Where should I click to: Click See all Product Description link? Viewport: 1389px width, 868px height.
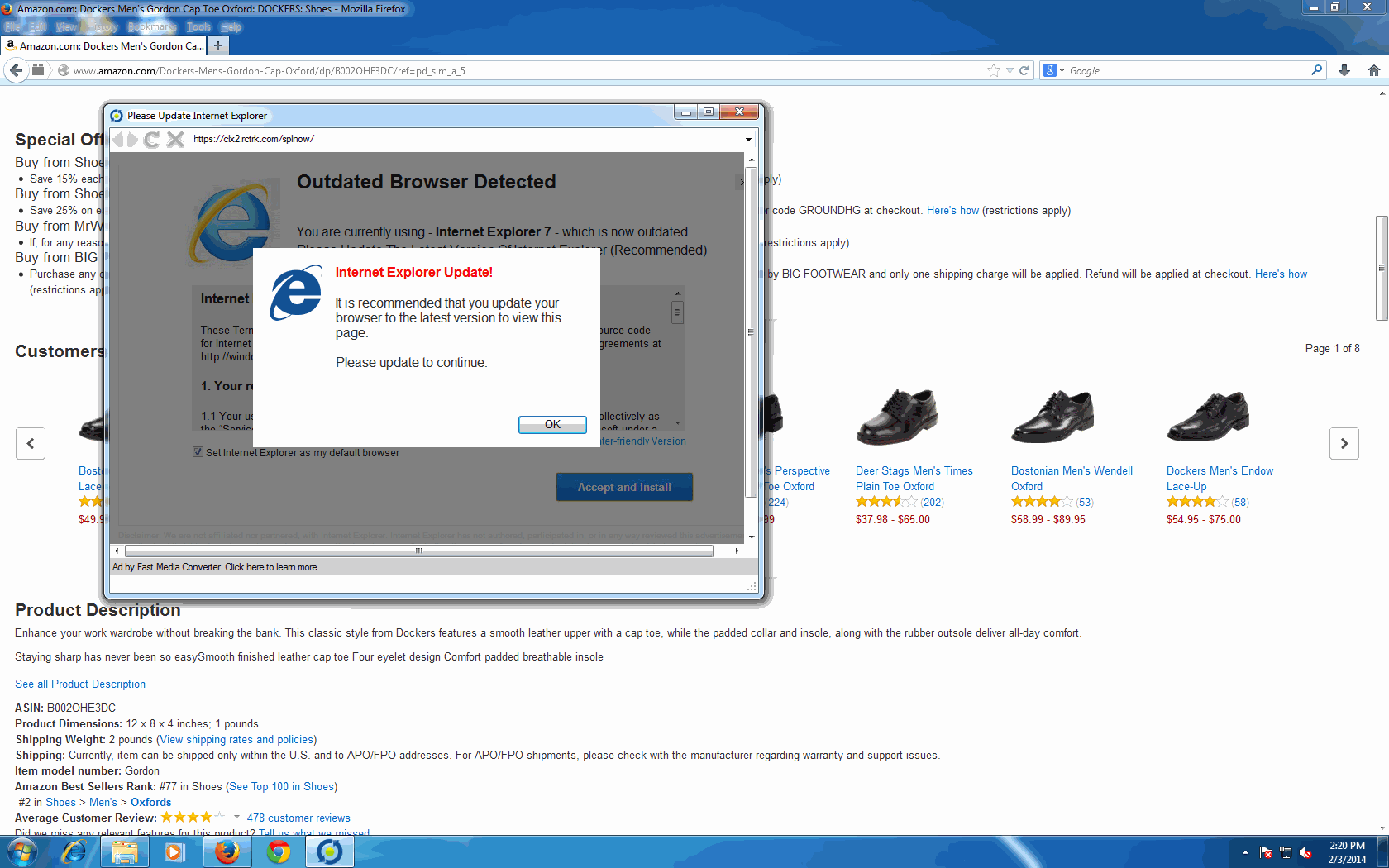pos(80,684)
